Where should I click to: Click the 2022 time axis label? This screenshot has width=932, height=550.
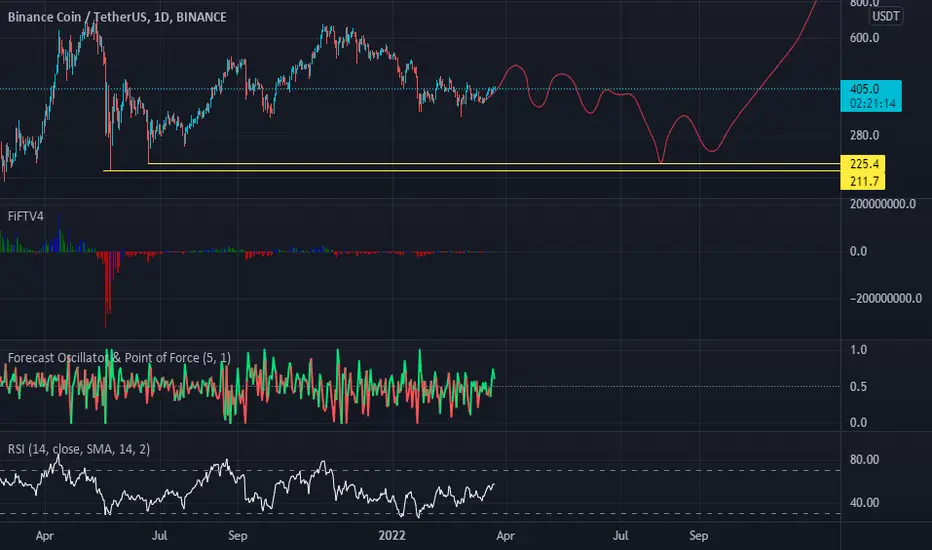click(392, 536)
